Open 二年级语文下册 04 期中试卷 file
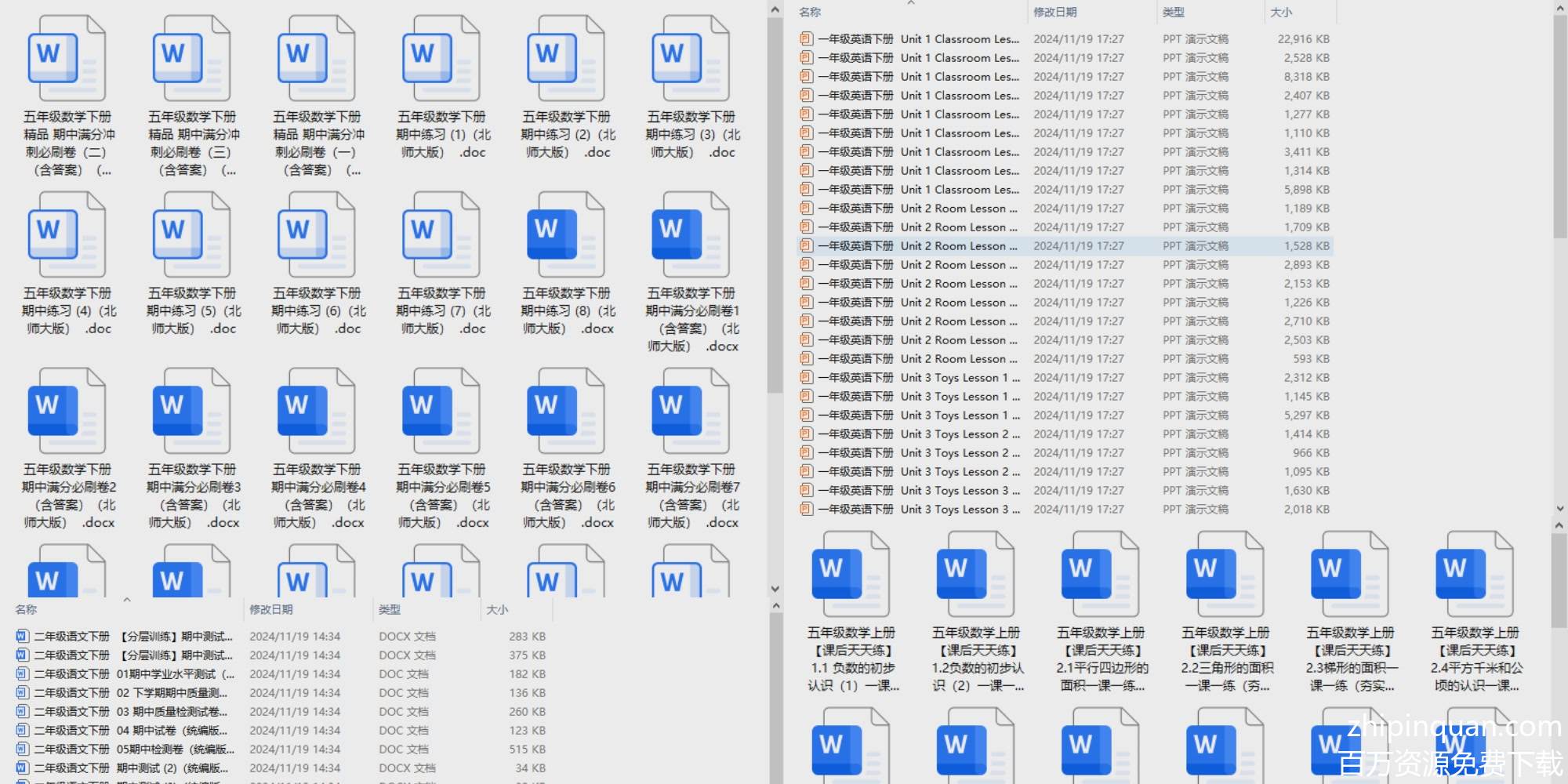Viewport: 1568px width, 784px height. pyautogui.click(x=133, y=731)
